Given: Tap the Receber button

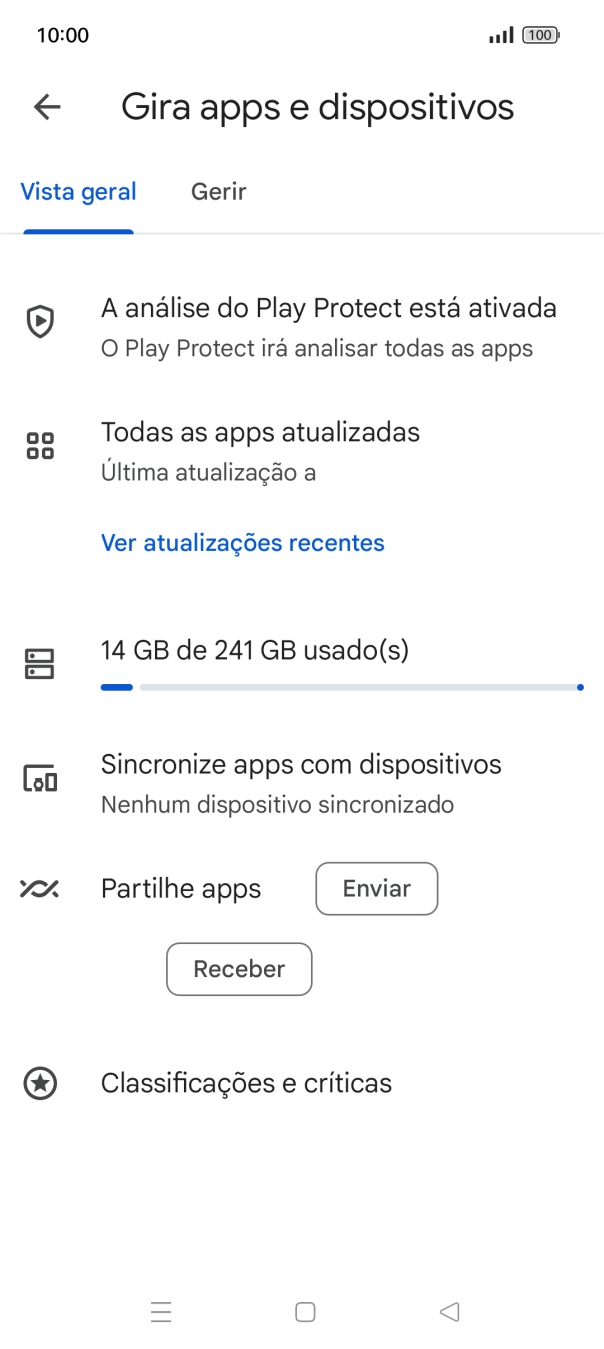Looking at the screenshot, I should [239, 969].
